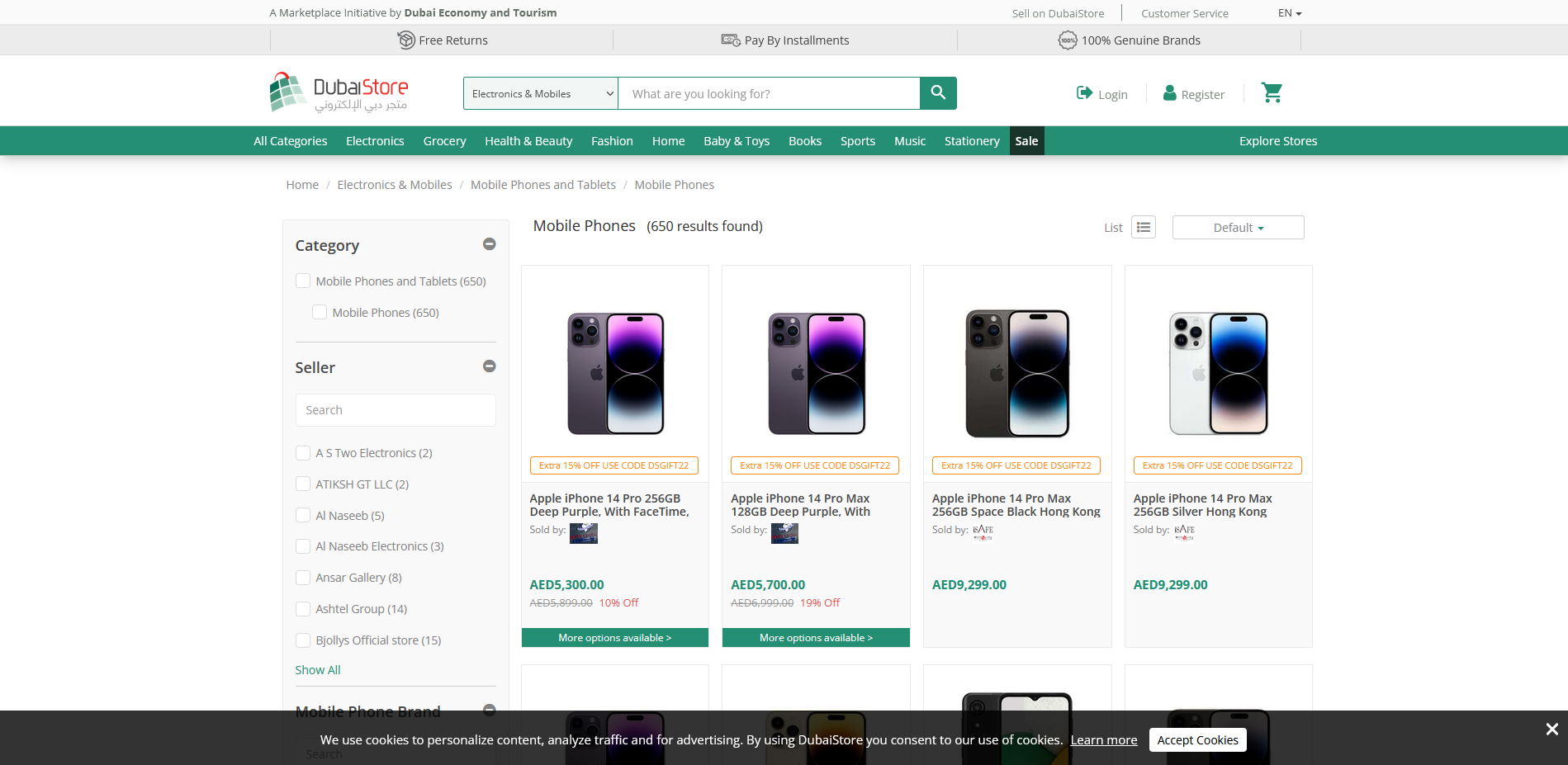
Task: Click Books nav item
Action: tap(805, 141)
